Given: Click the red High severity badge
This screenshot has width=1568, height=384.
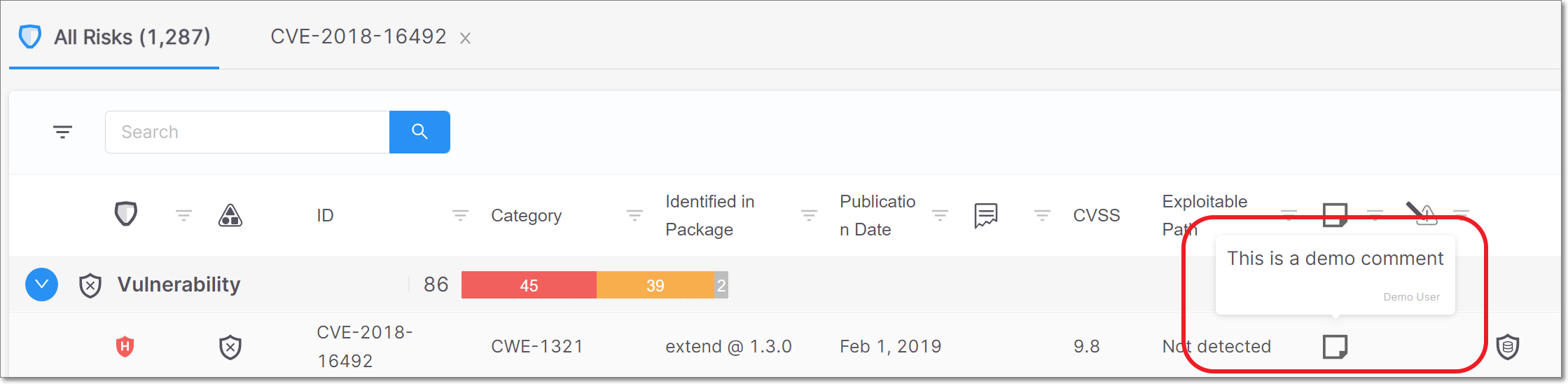Looking at the screenshot, I should coord(125,346).
